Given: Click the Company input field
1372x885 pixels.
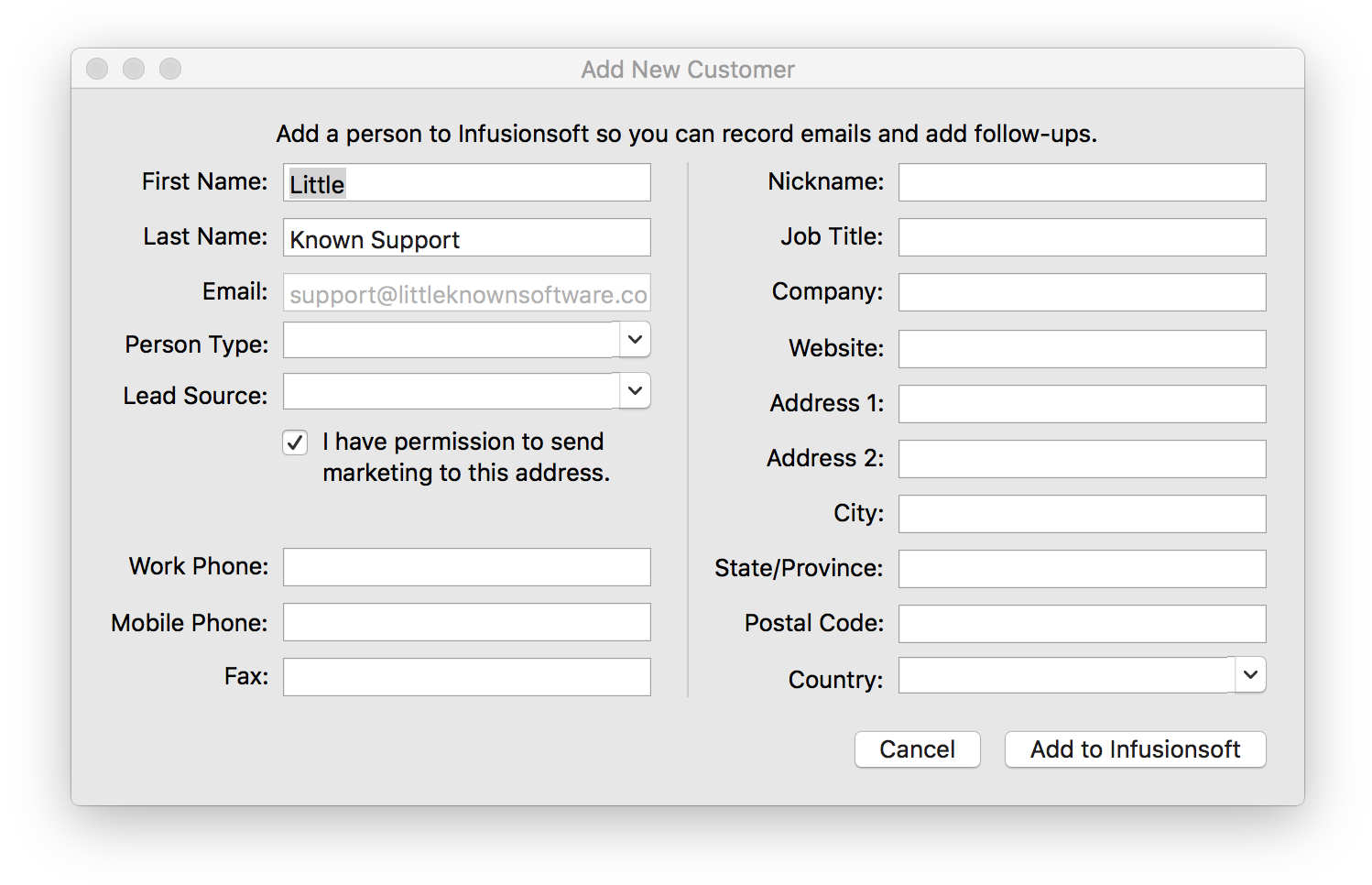Looking at the screenshot, I should point(1083,292).
